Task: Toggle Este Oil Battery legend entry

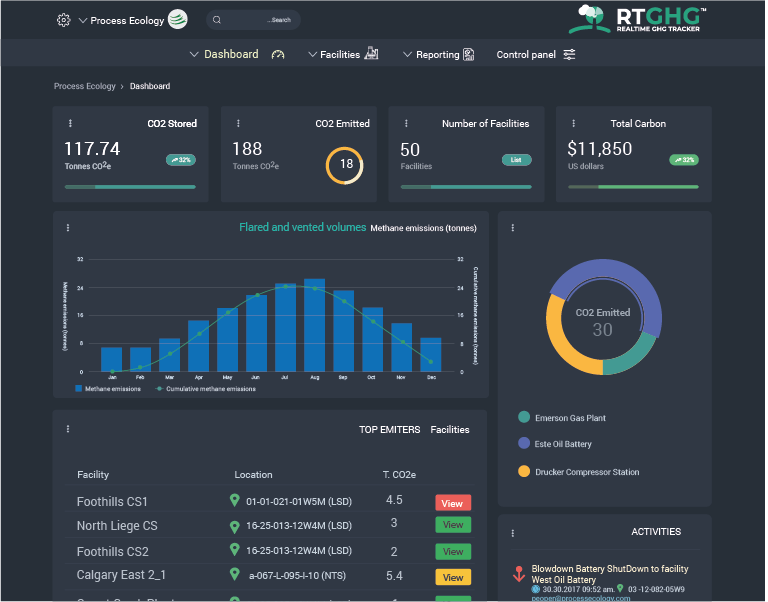Action: 555,443
